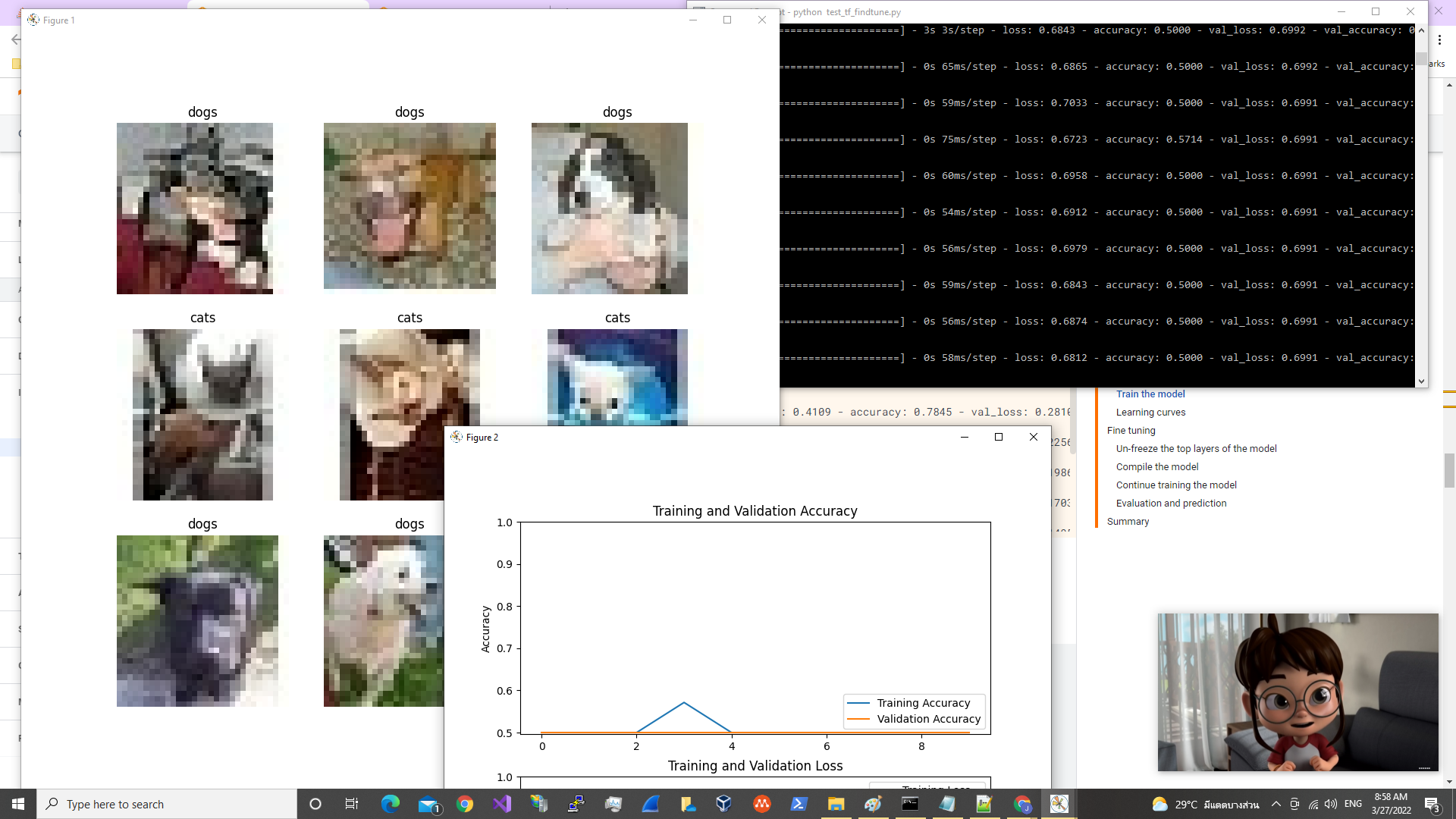The image size is (1456, 819).
Task: Minimize the Figure 2 window
Action: pos(965,437)
